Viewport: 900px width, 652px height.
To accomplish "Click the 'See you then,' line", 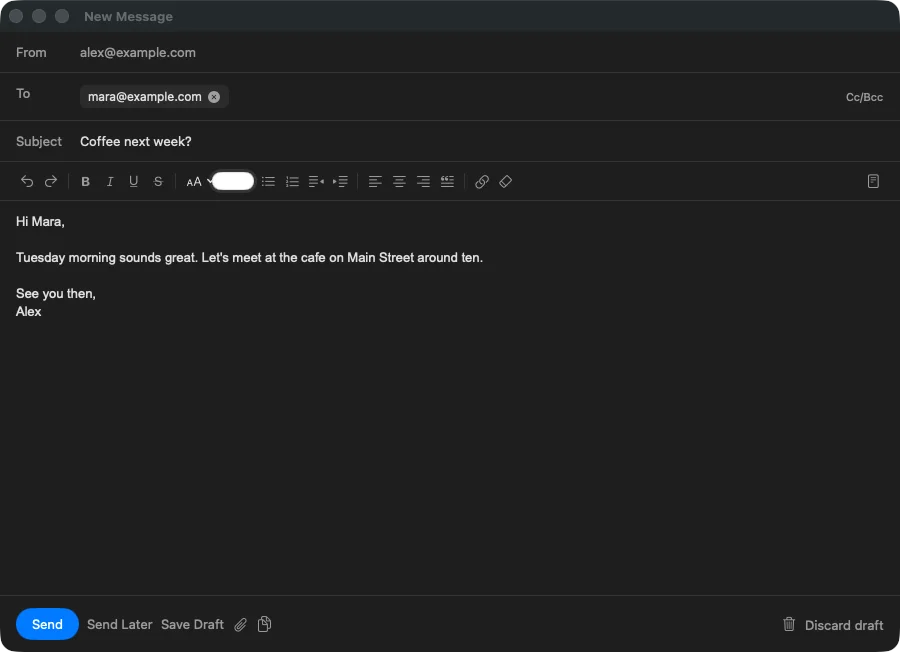I will click(x=56, y=293).
